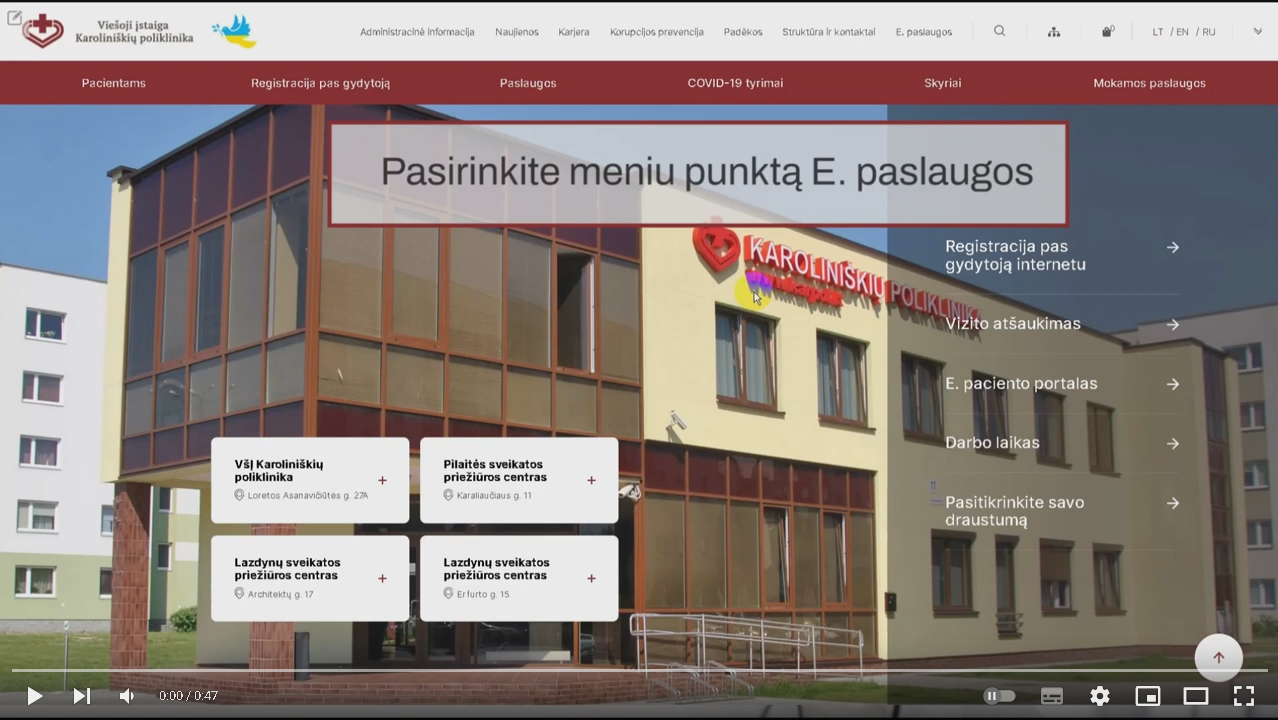The image size is (1278, 720).
Task: Click the edit pencil icon in top-left corner
Action: 14,17
